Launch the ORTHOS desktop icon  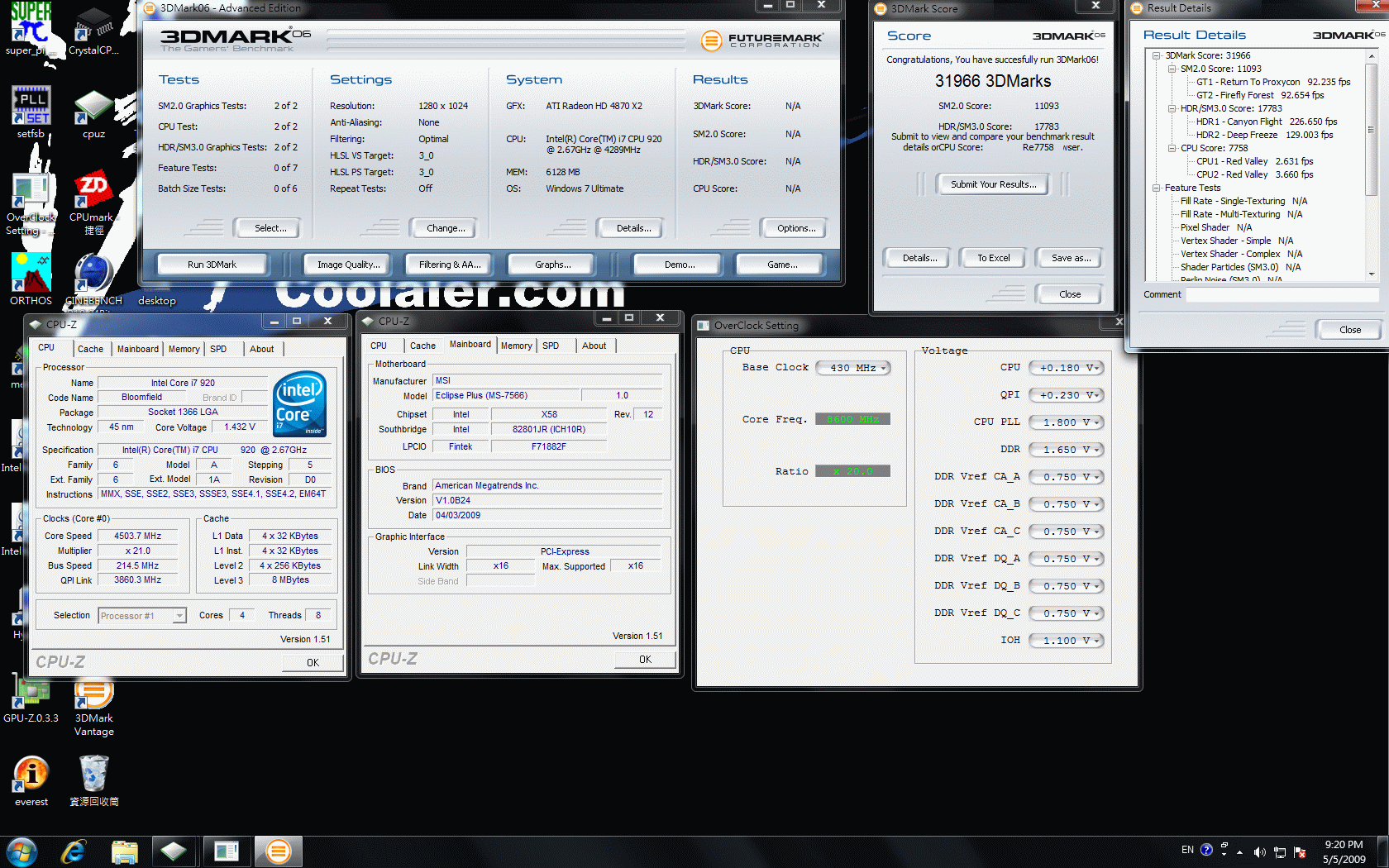(31, 279)
